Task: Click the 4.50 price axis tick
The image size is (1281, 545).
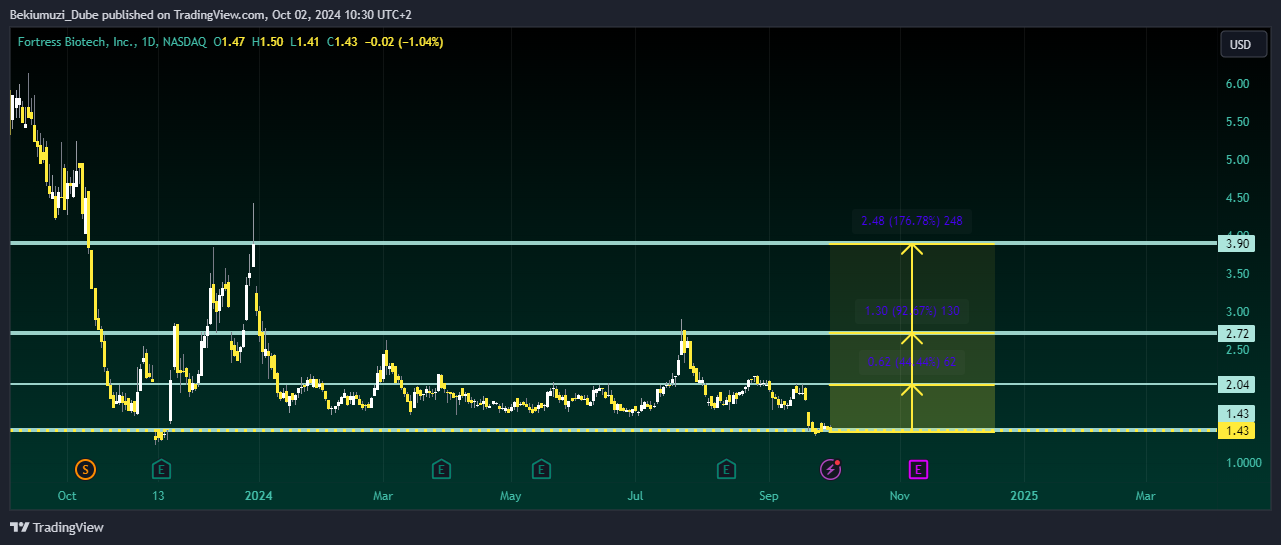Action: click(x=1237, y=198)
